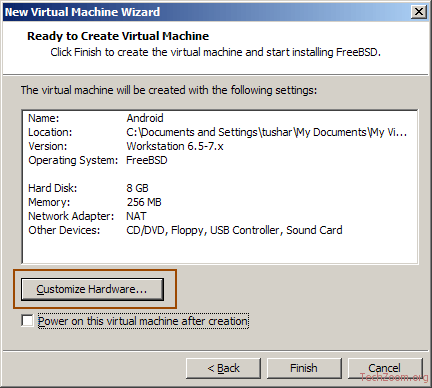
Task: Select the Operating System value 'FreeBSD'
Action: 147,160
